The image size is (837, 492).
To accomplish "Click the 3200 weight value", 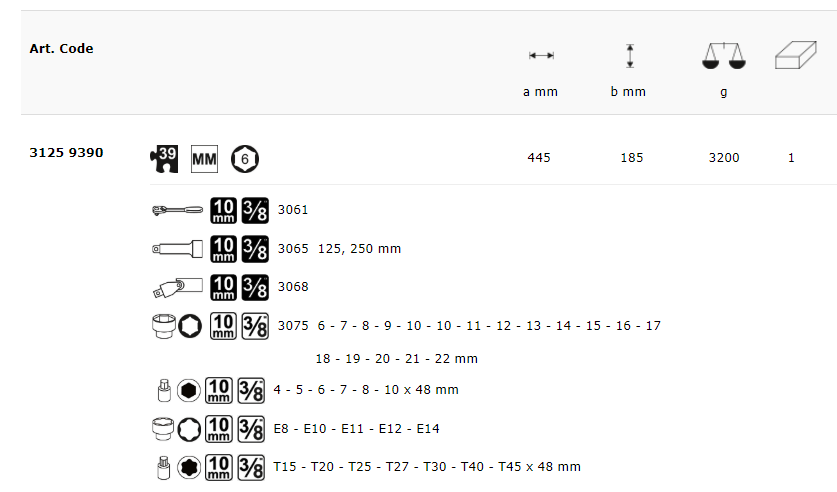I will pos(723,158).
